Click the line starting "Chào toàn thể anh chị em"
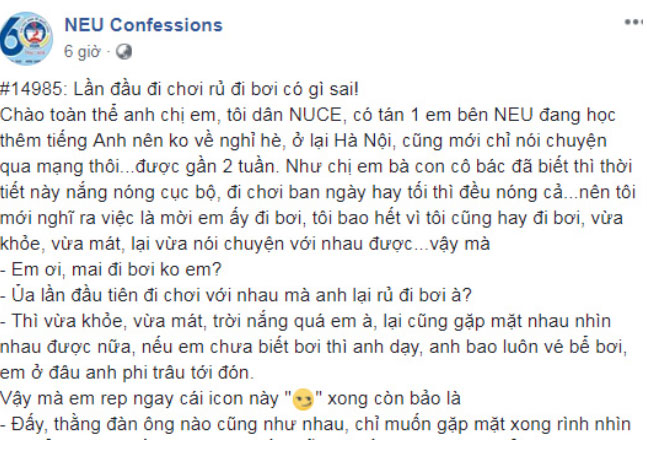The width and height of the screenshot is (647, 454). pyautogui.click(x=310, y=108)
